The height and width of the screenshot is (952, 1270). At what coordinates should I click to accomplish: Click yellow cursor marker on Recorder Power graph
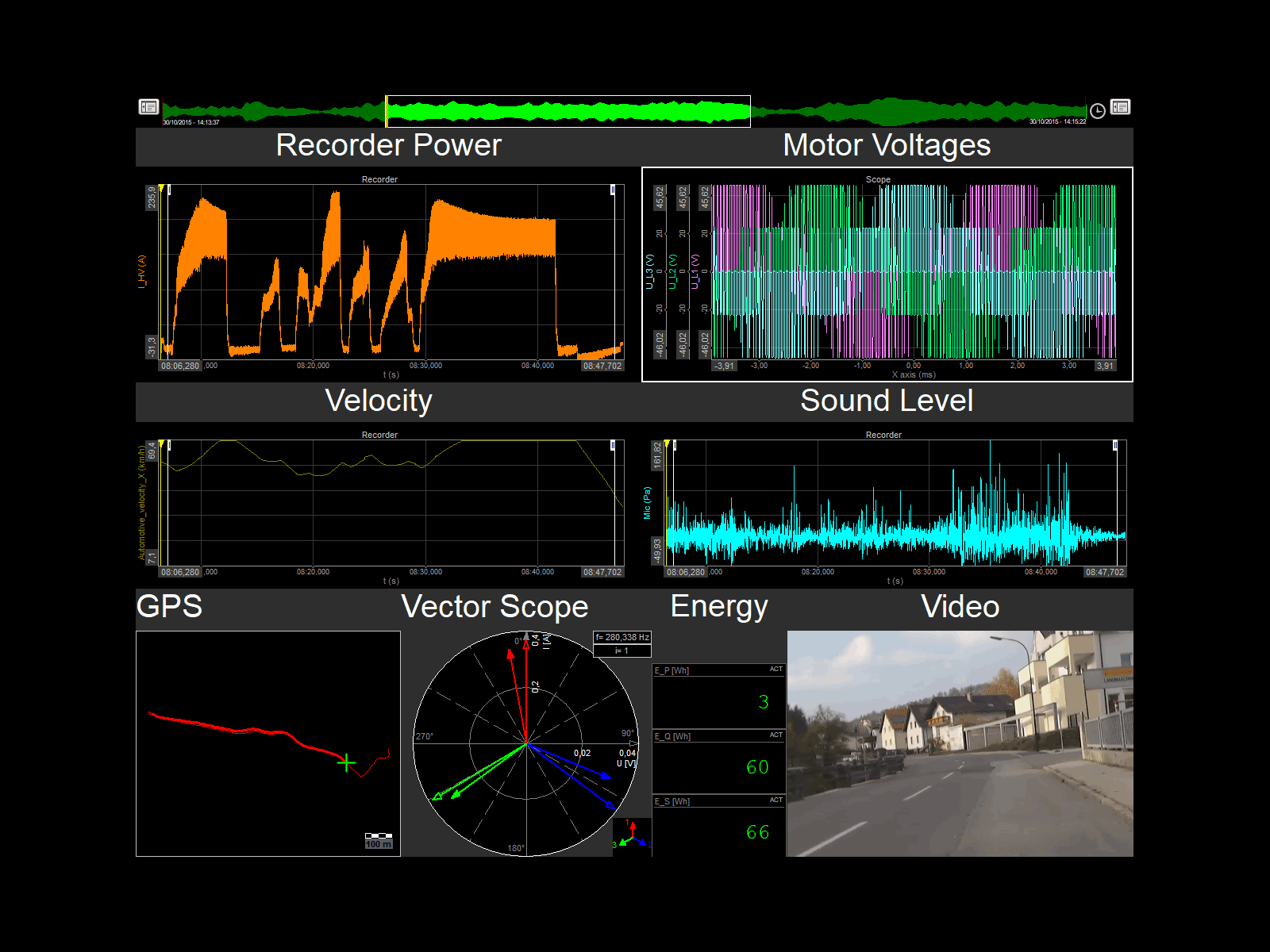coord(161,189)
